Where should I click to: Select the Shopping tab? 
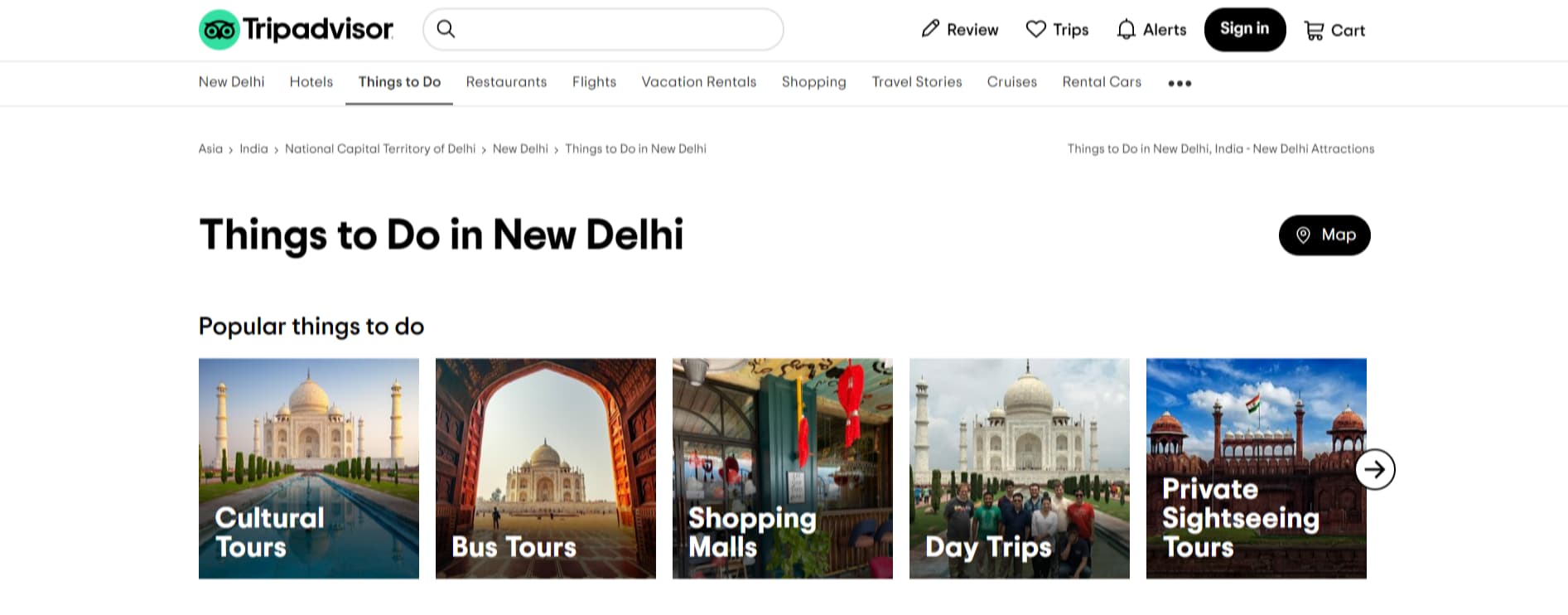814,82
